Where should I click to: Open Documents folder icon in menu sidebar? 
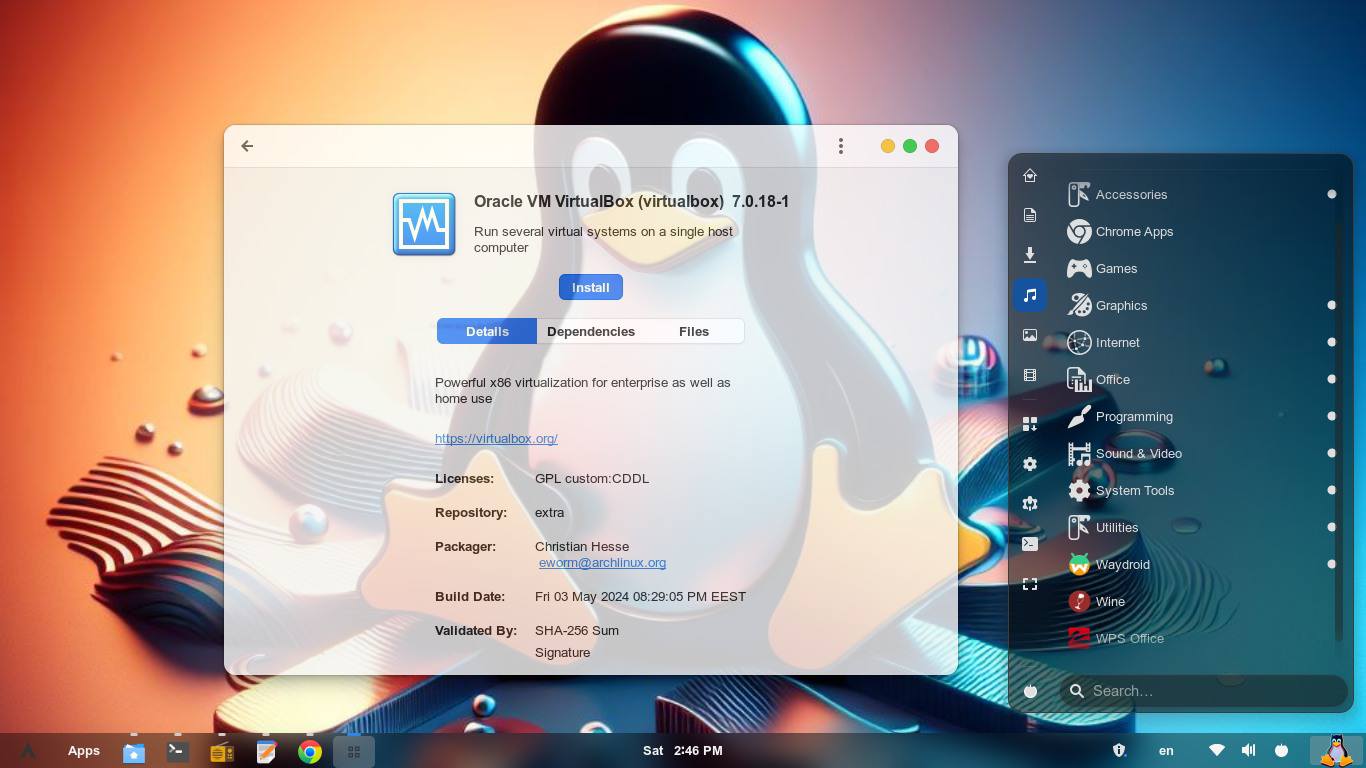(1030, 215)
